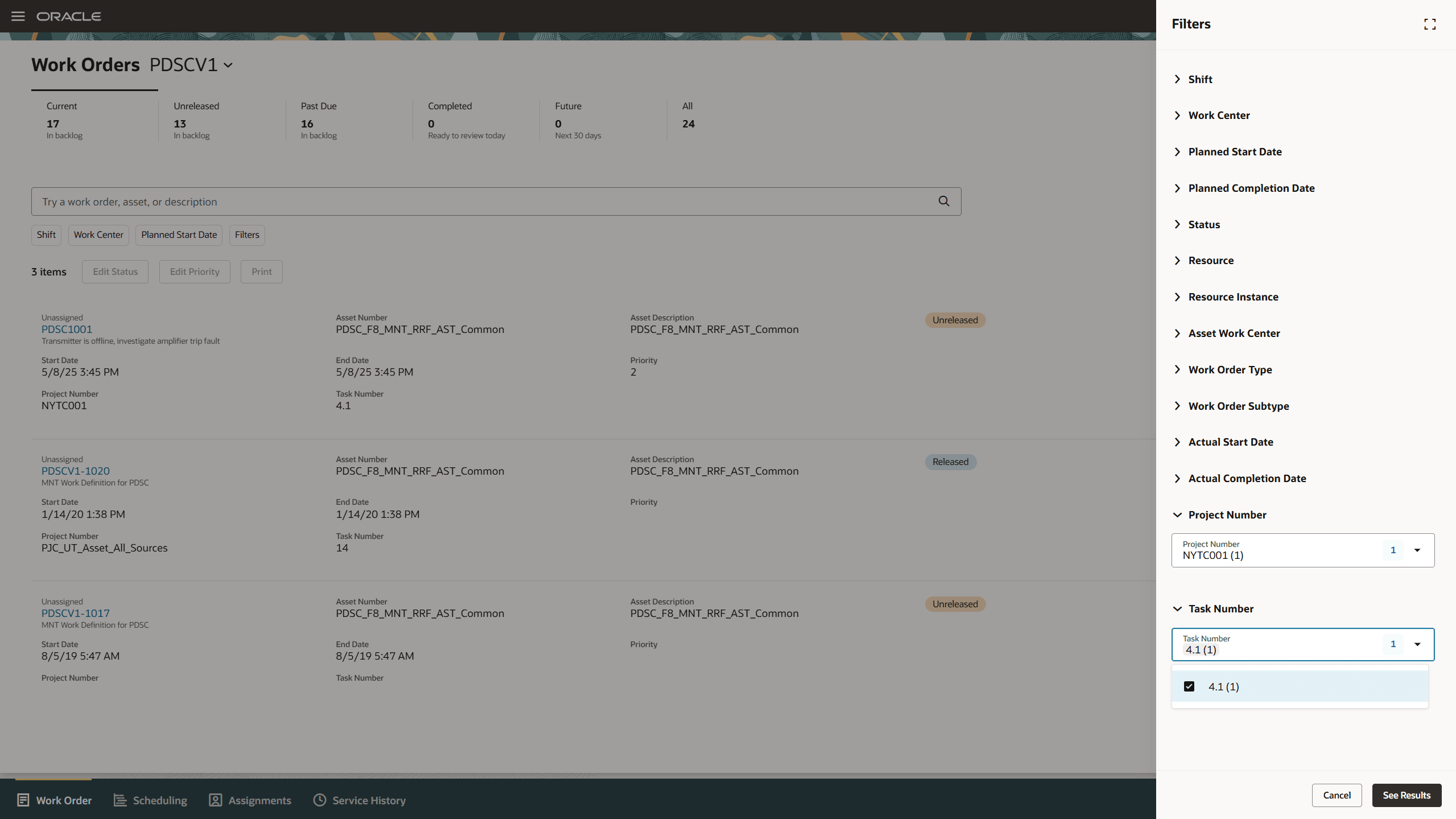Click the See Results button
This screenshot has width=1456, height=819.
pos(1406,795)
